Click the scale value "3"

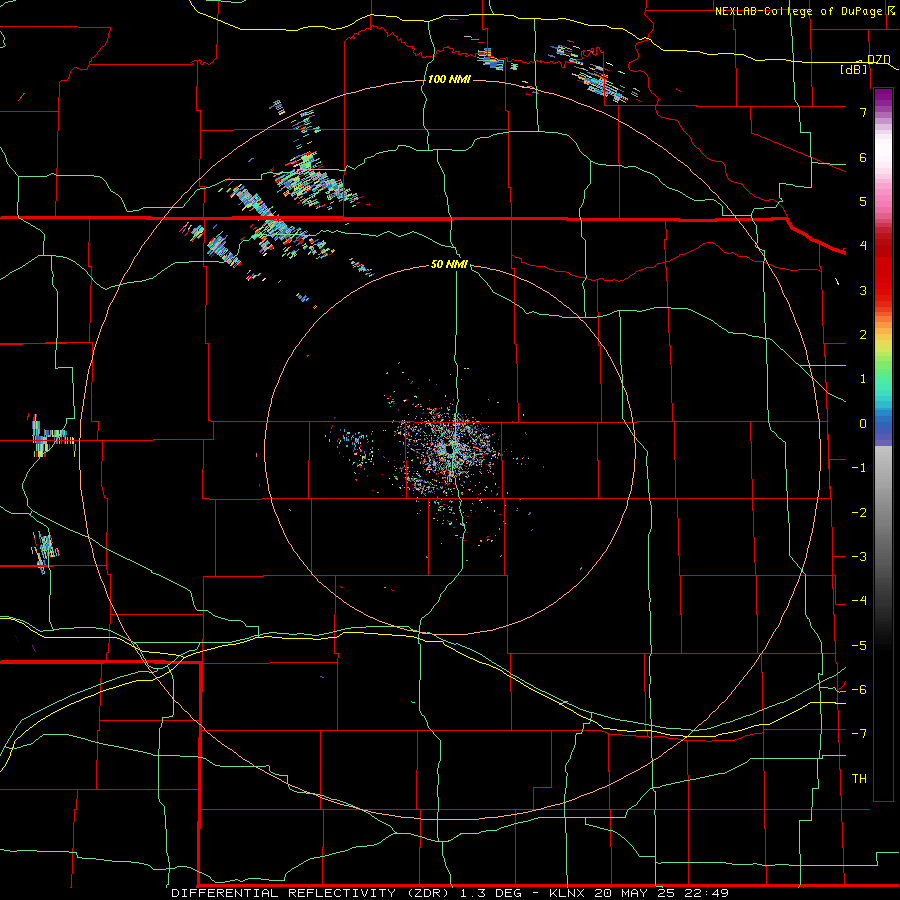pos(863,290)
